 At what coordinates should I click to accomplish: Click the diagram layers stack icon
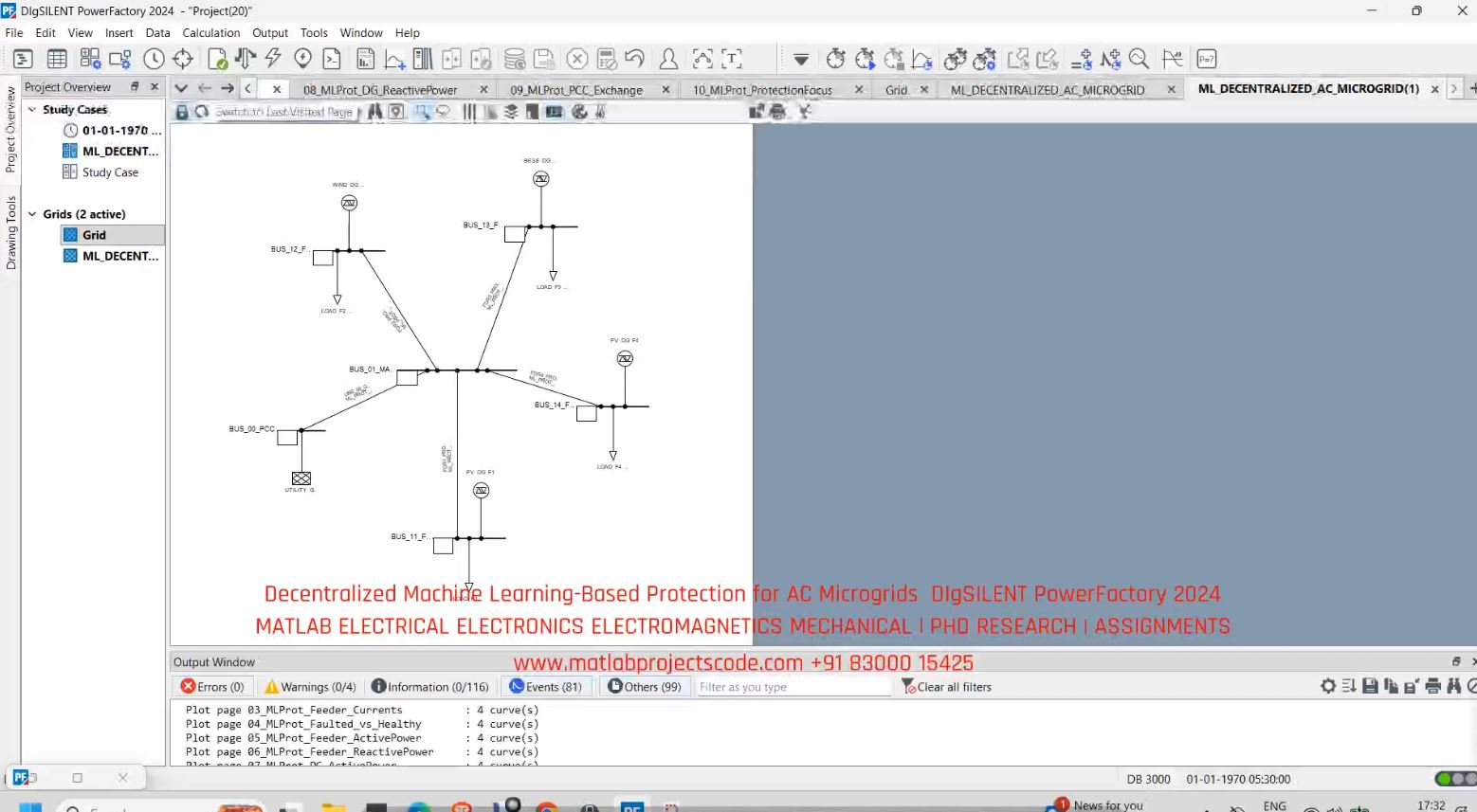tap(511, 112)
